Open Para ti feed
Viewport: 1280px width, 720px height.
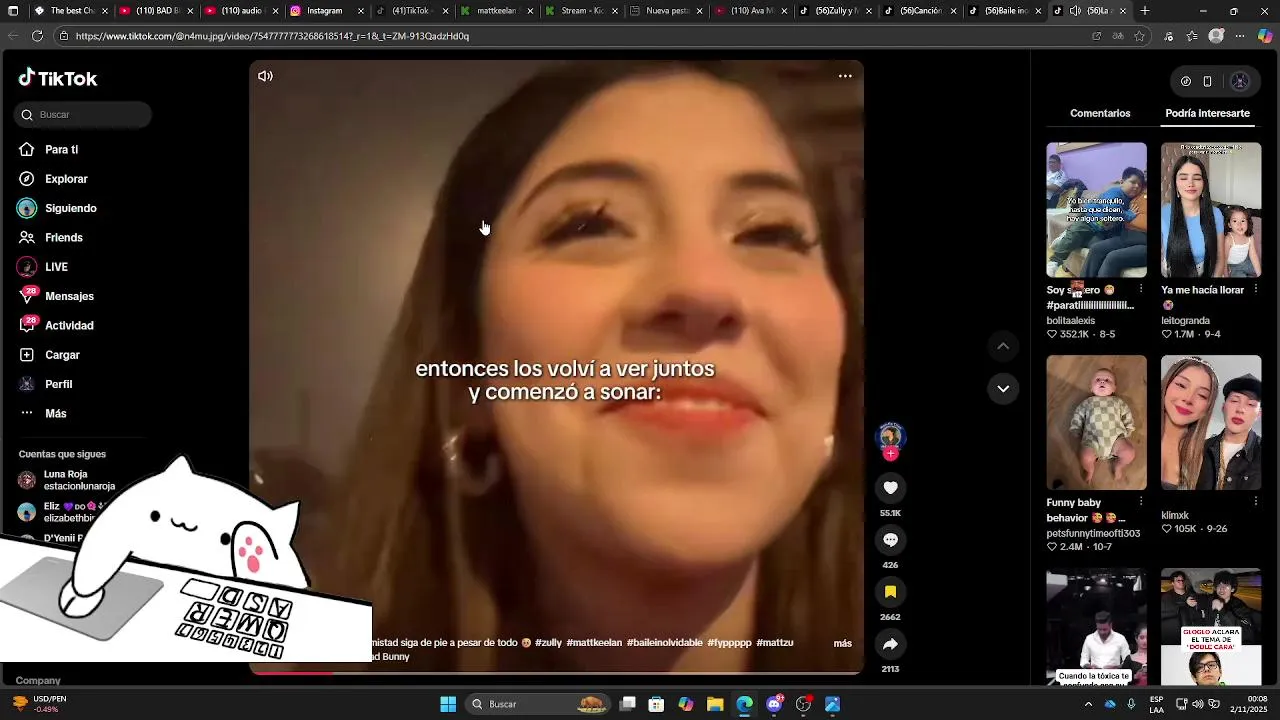[61, 150]
